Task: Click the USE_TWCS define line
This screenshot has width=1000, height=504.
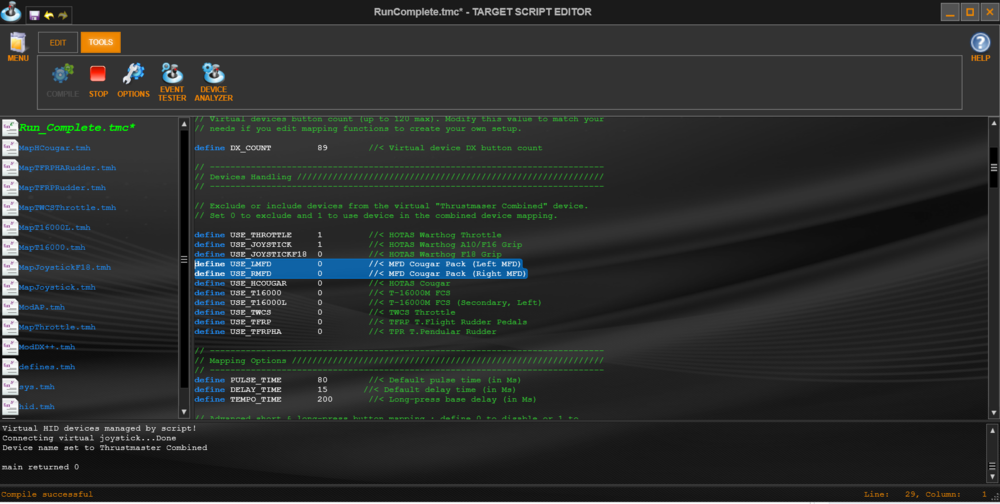Action: click(325, 313)
